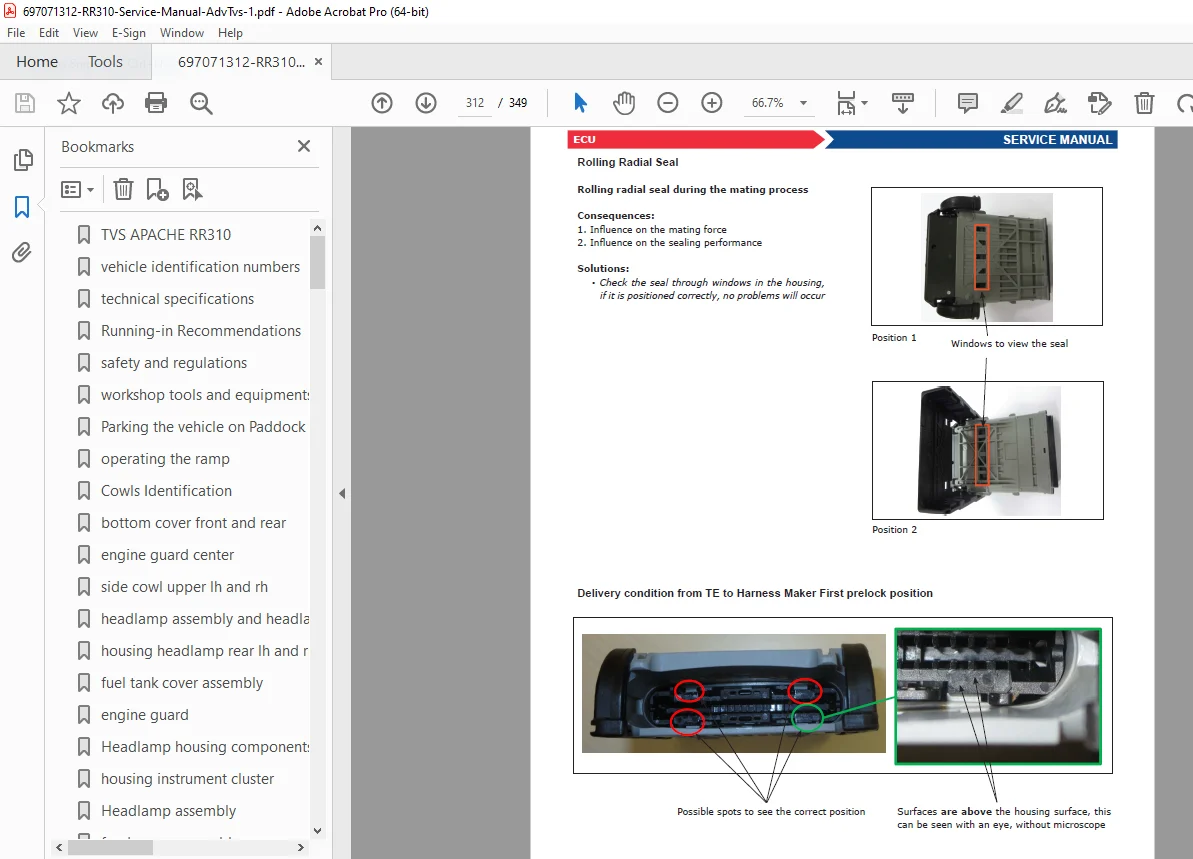Jump to technical specifications bookmark
The height and width of the screenshot is (859, 1193).
[177, 299]
